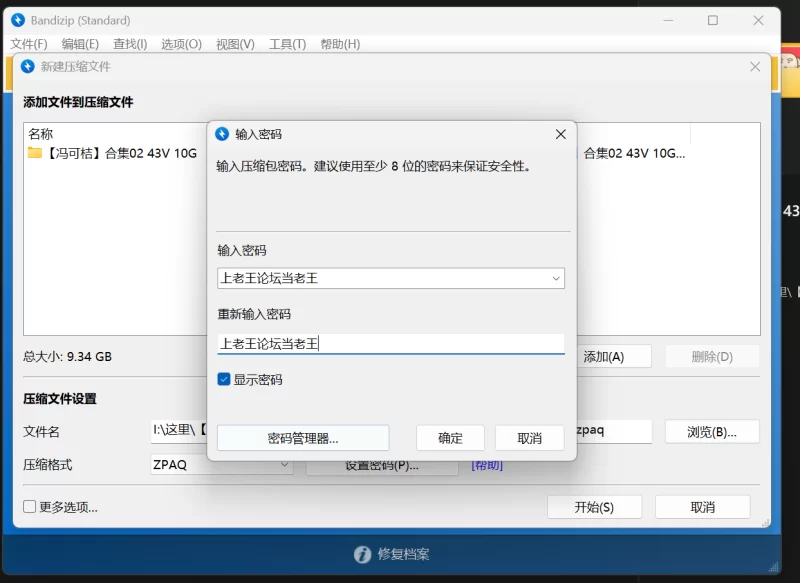Click the Bandizip logo in main title bar
Viewport: 800px width, 583px height.
click(x=18, y=20)
